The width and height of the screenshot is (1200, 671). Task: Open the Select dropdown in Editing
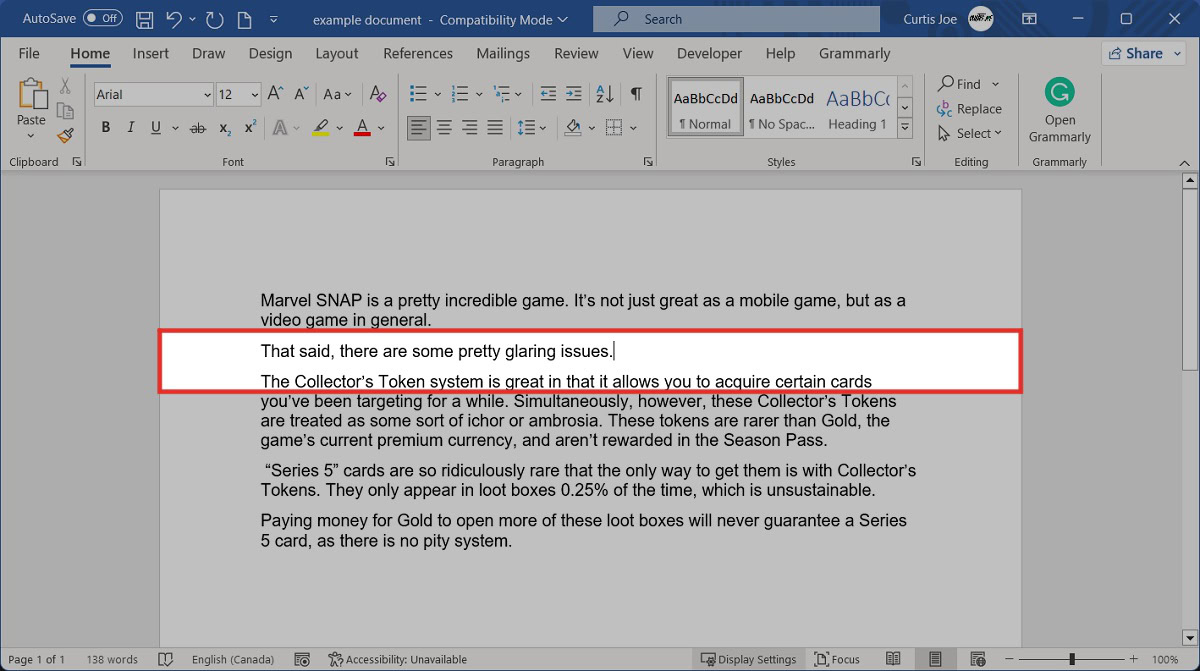(x=970, y=133)
